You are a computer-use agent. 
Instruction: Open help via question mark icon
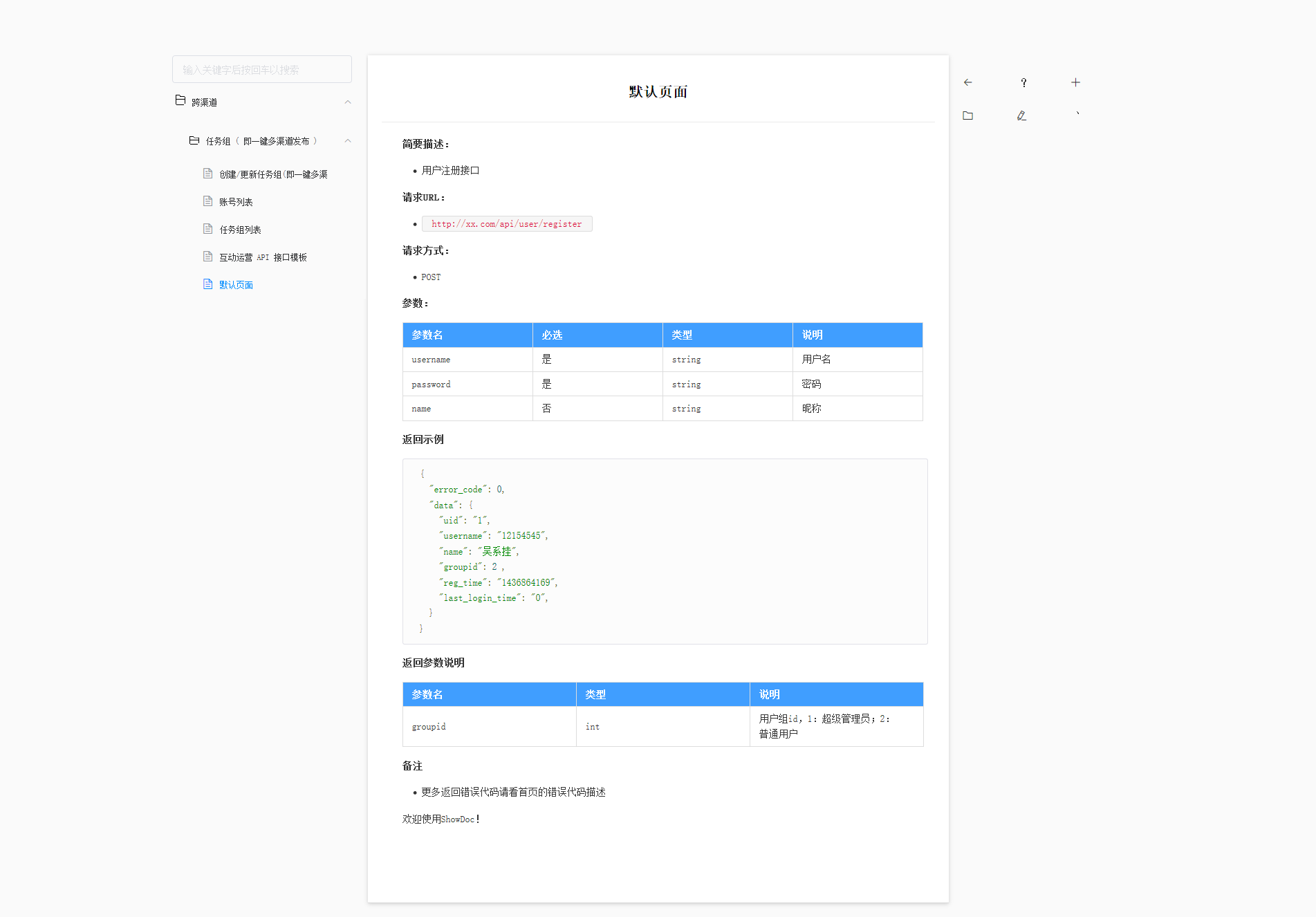click(x=1023, y=82)
